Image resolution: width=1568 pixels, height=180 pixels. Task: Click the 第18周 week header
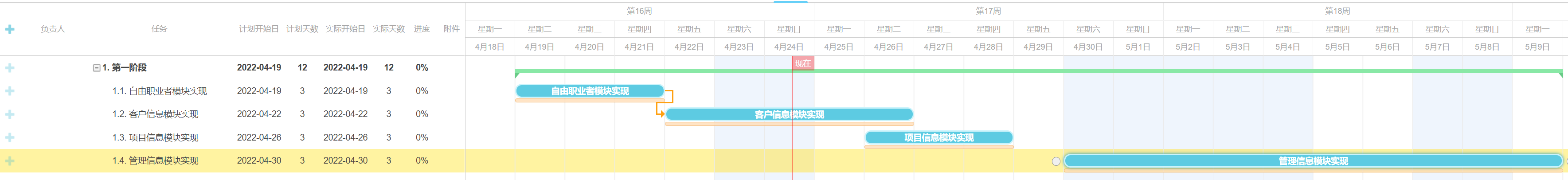tap(1337, 11)
